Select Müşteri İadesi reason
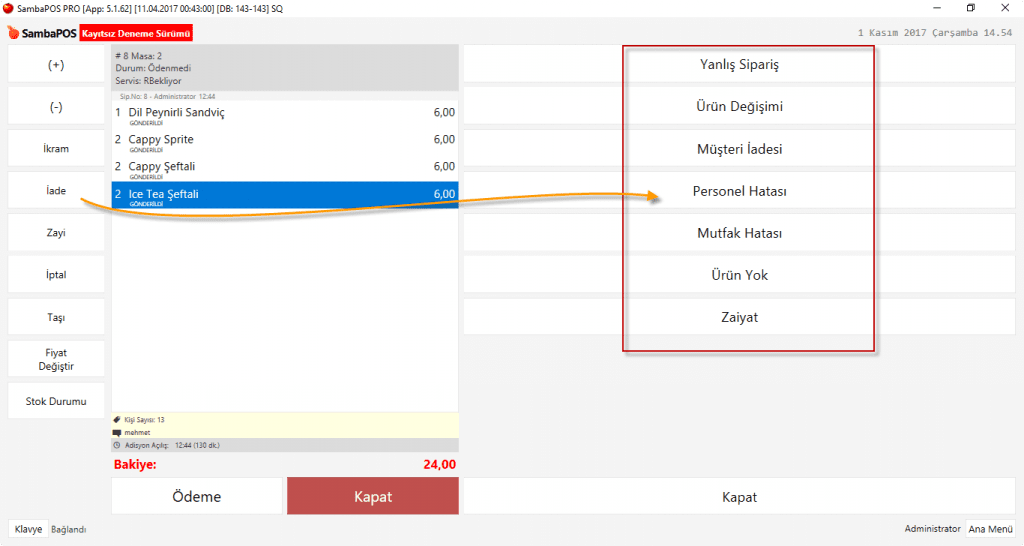 tap(739, 149)
